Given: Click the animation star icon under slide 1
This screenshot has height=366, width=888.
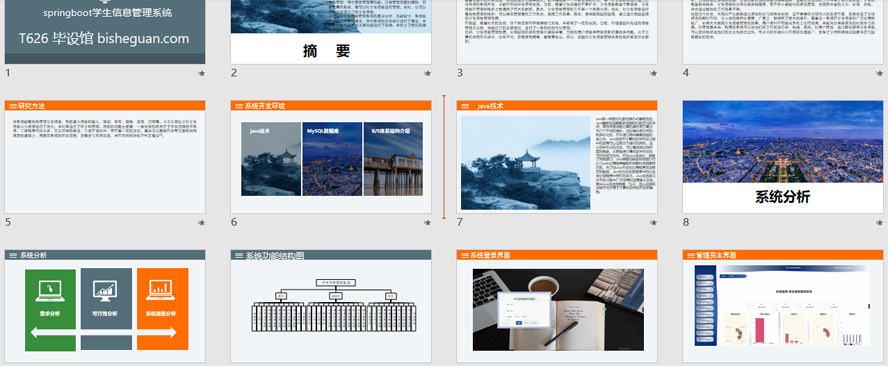Looking at the screenshot, I should (x=202, y=73).
